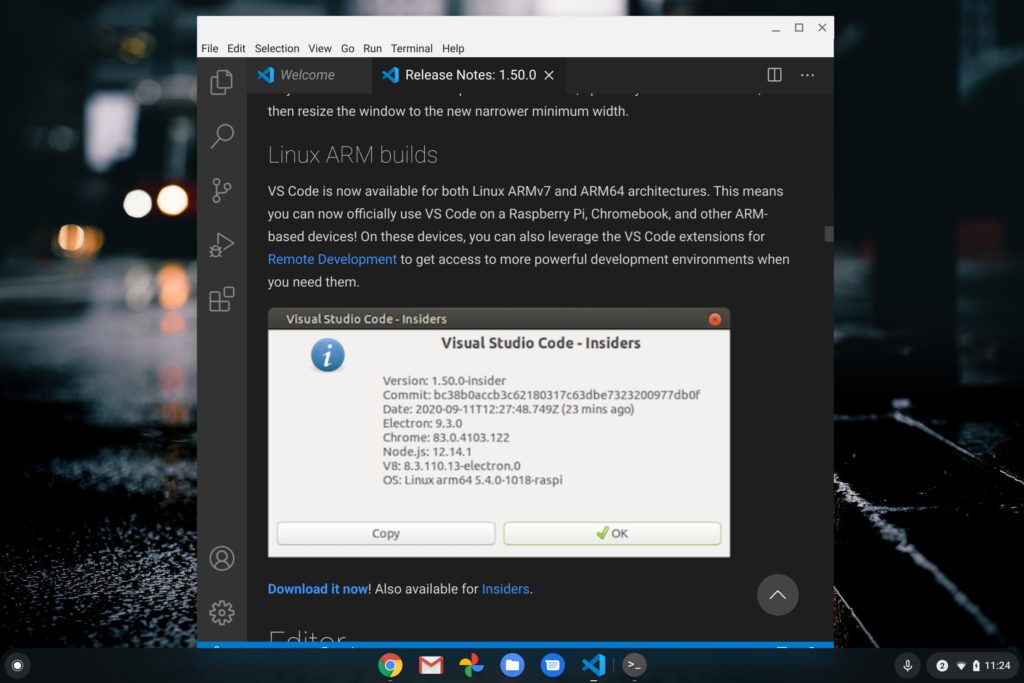Open the File menu
Image resolution: width=1024 pixels, height=683 pixels.
pyautogui.click(x=210, y=48)
